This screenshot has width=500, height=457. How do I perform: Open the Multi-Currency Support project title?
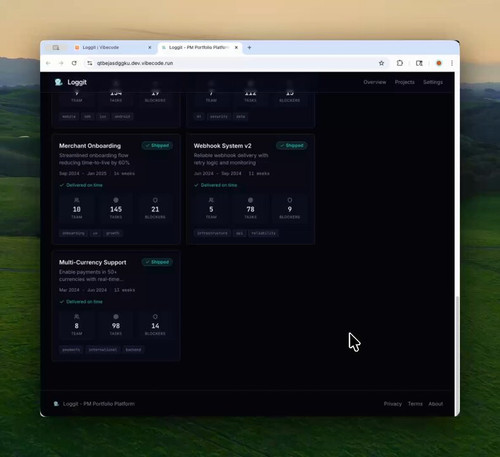[93, 262]
